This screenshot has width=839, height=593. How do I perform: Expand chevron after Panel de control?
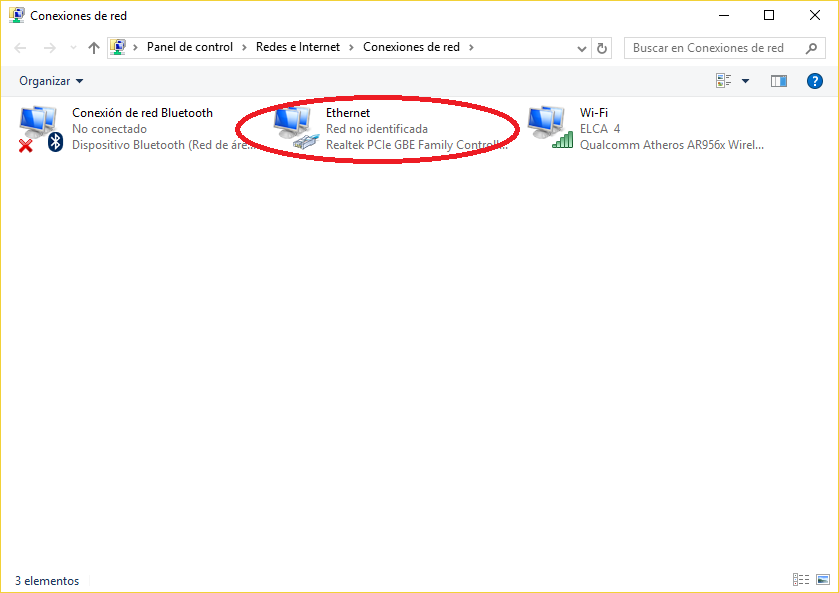244,48
